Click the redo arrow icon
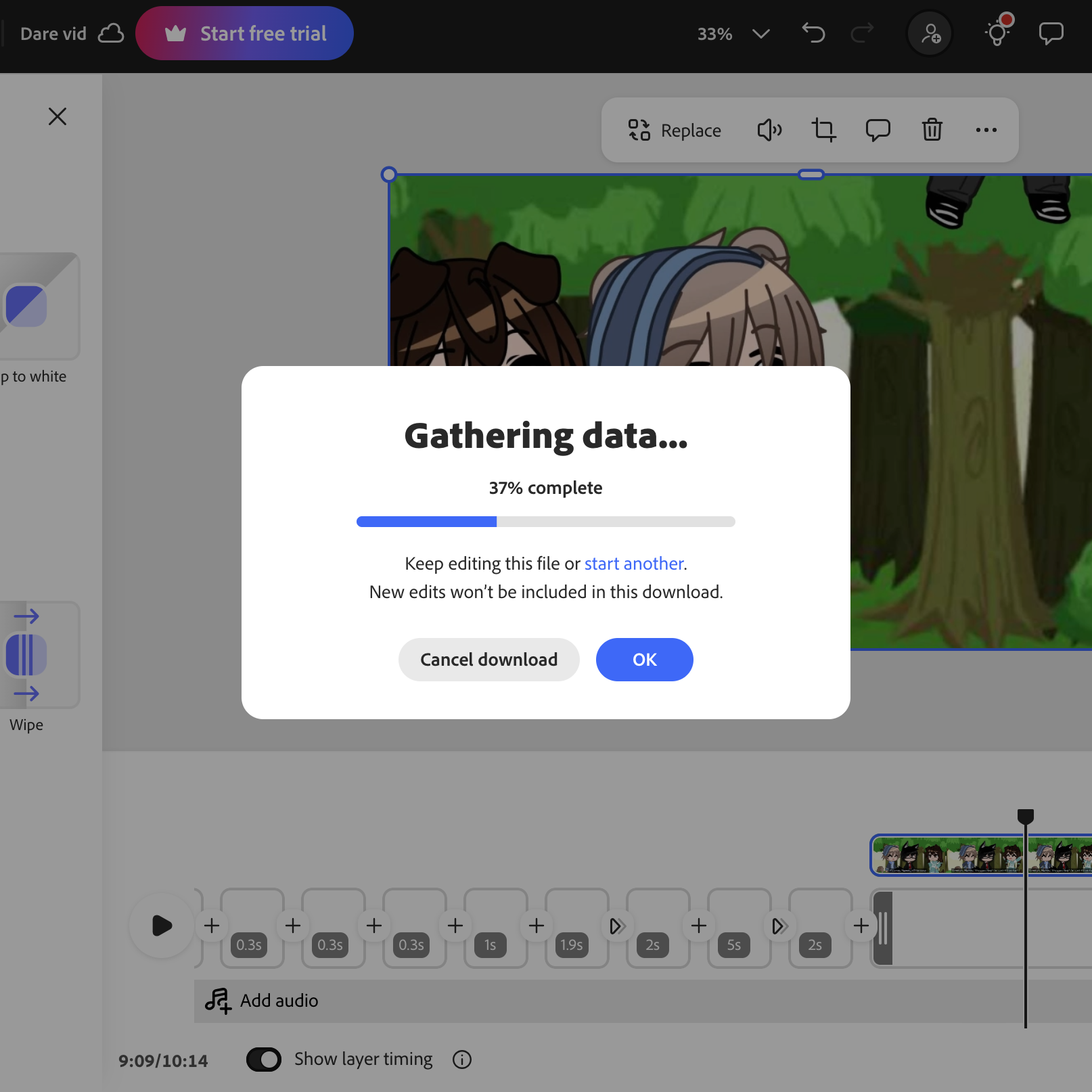The image size is (1092, 1092). [862, 33]
